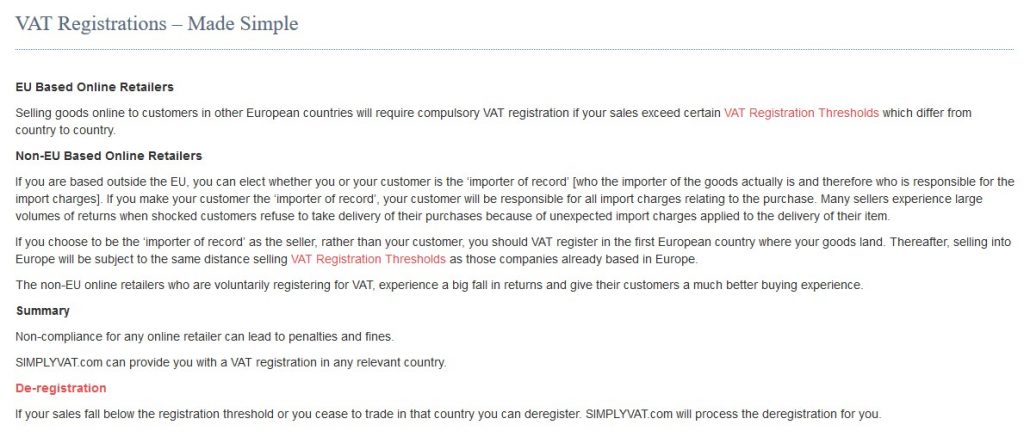This screenshot has width=1024, height=431.
Task: Click 'SIMPLYVAT.com will process the deregistration for you'
Action: (733, 414)
